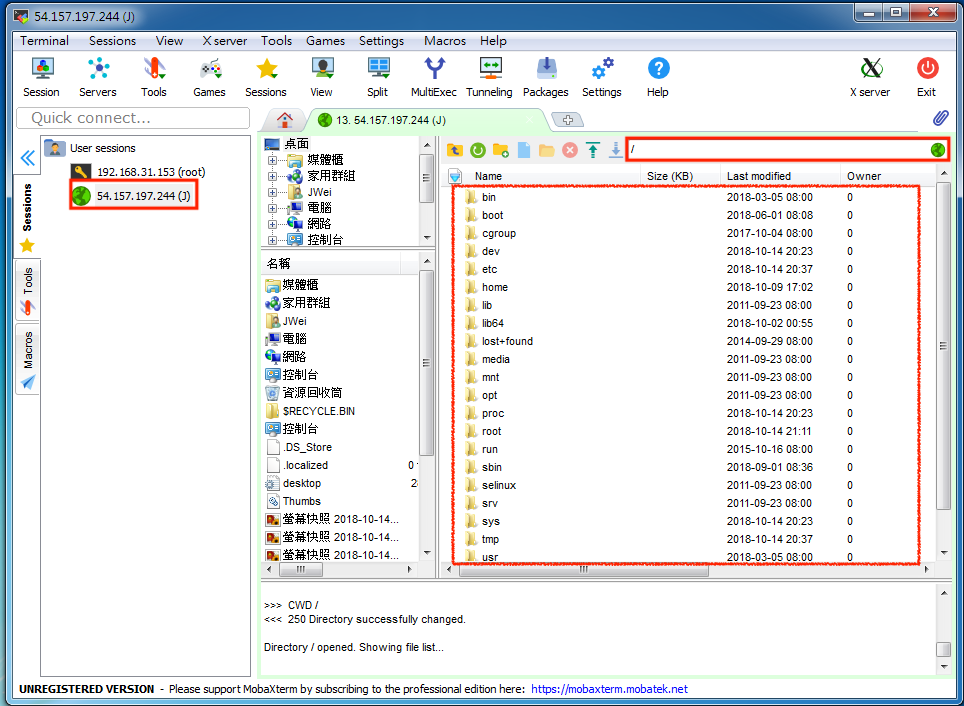This screenshot has width=964, height=706.
Task: Open the Session toolbar icon
Action: (42, 77)
